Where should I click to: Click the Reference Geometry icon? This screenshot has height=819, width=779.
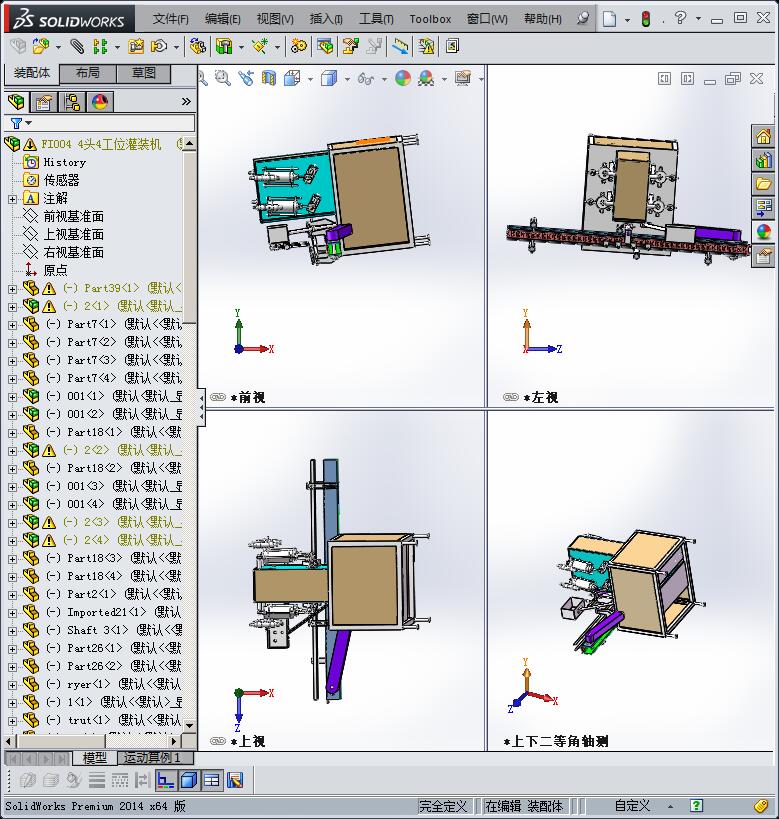tap(260, 46)
